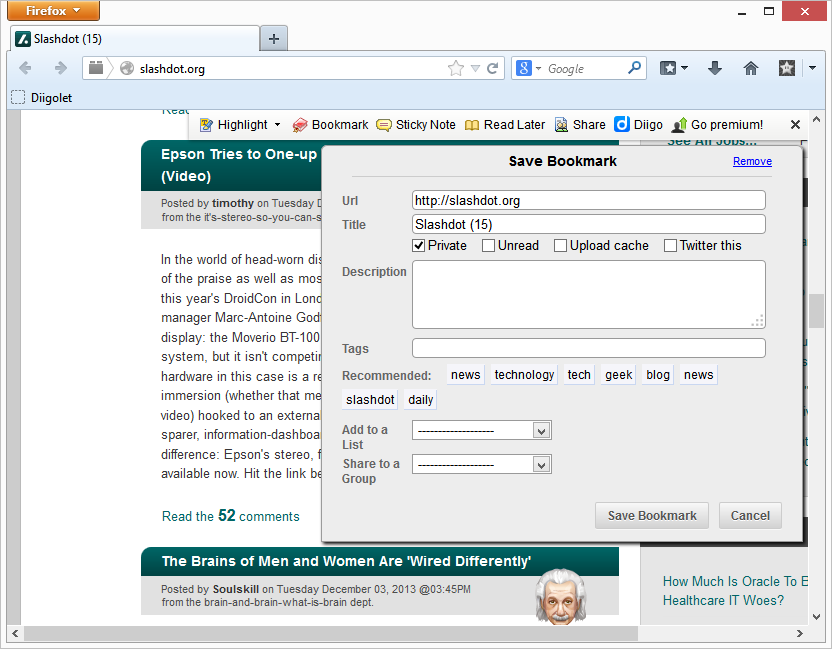Click the browser Back arrow
The image size is (832, 649).
(25, 68)
